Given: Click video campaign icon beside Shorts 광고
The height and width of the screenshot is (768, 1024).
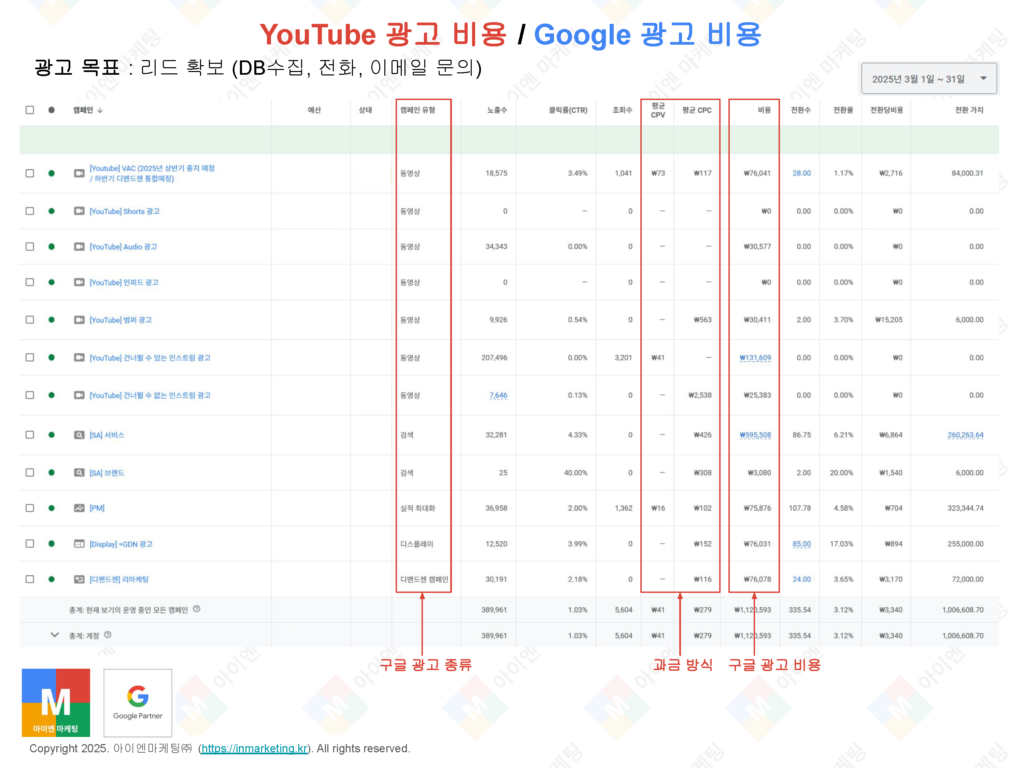Looking at the screenshot, I should (79, 211).
